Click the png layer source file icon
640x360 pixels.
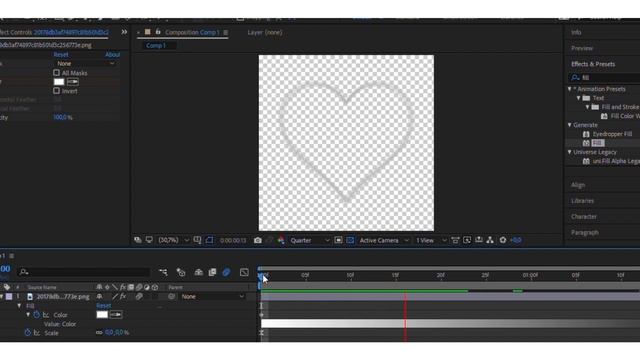tap(30, 297)
